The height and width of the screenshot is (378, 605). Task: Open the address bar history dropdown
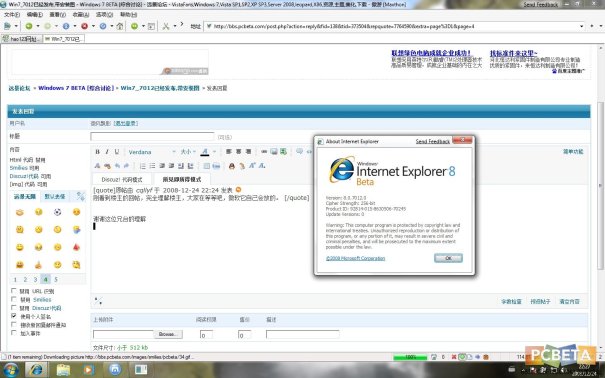pos(581,26)
